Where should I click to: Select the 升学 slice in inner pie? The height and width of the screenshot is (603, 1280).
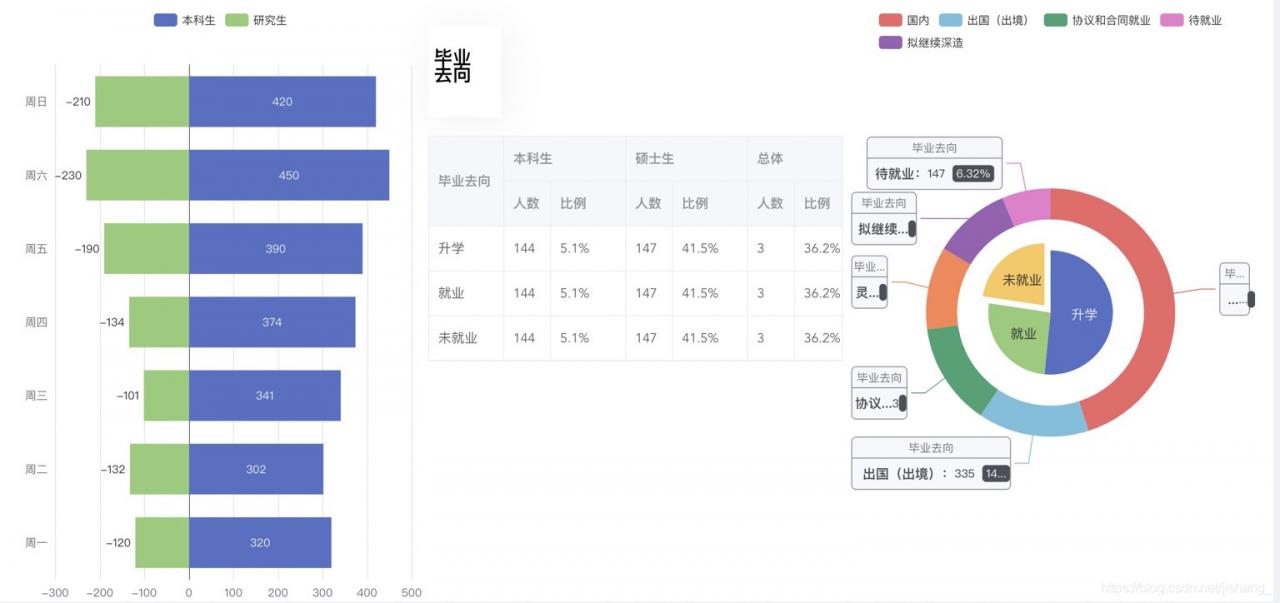coord(1084,314)
